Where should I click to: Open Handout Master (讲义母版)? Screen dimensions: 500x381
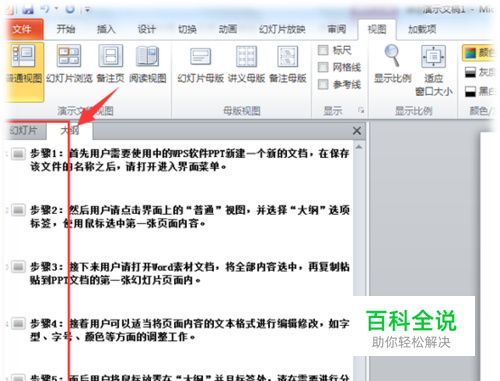pos(246,64)
